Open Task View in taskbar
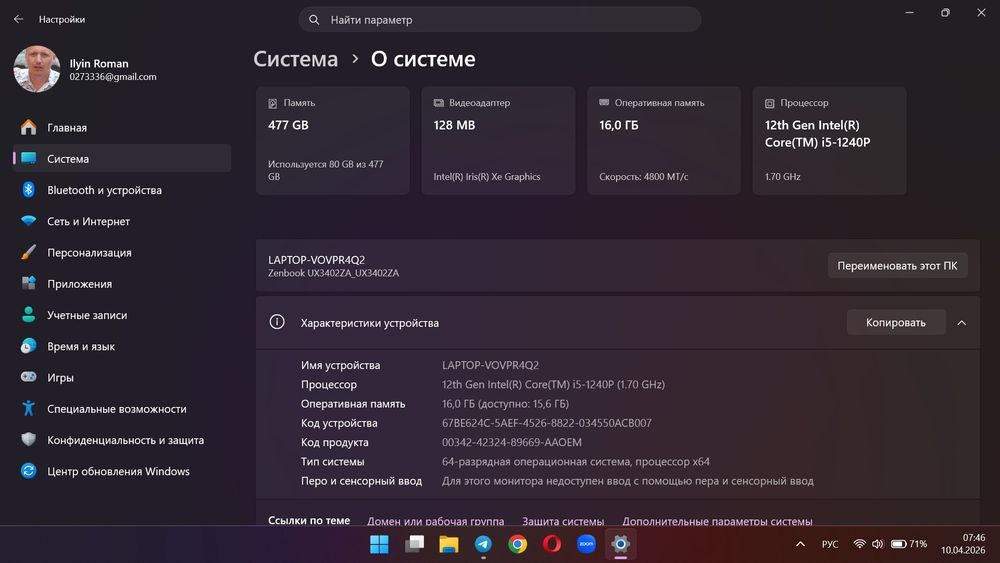Screen dimensions: 1000x563 point(414,544)
